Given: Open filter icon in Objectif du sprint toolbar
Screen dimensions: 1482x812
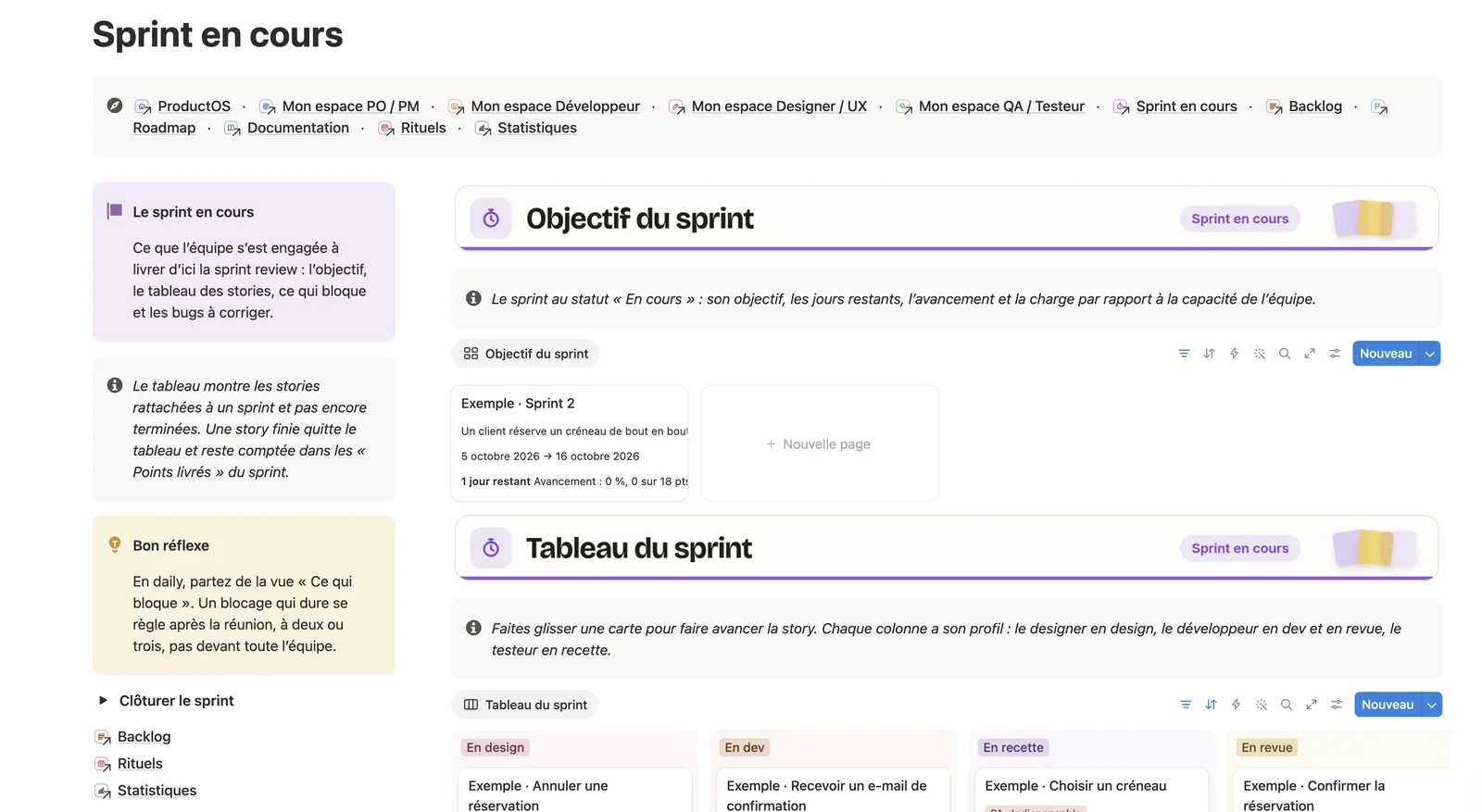Looking at the screenshot, I should point(1184,354).
